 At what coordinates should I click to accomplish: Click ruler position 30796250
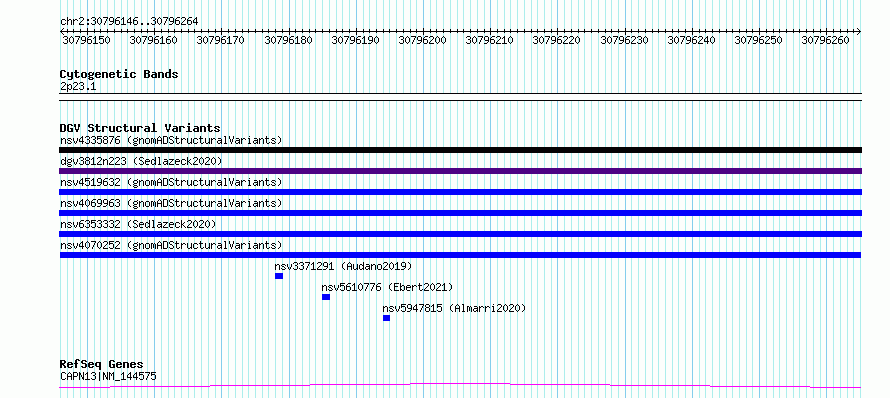(x=758, y=40)
